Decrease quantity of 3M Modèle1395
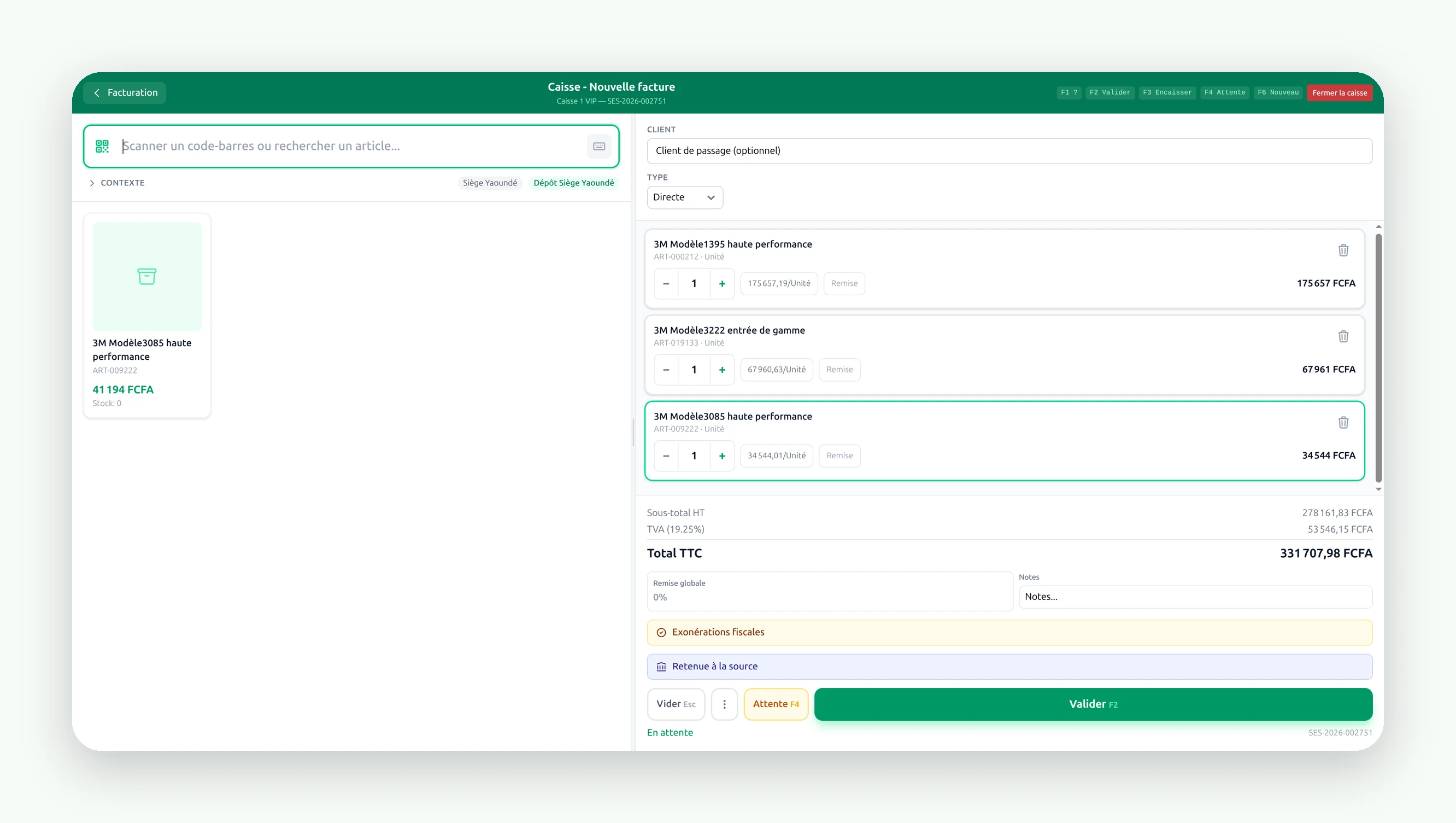This screenshot has width=1456, height=823. click(666, 283)
